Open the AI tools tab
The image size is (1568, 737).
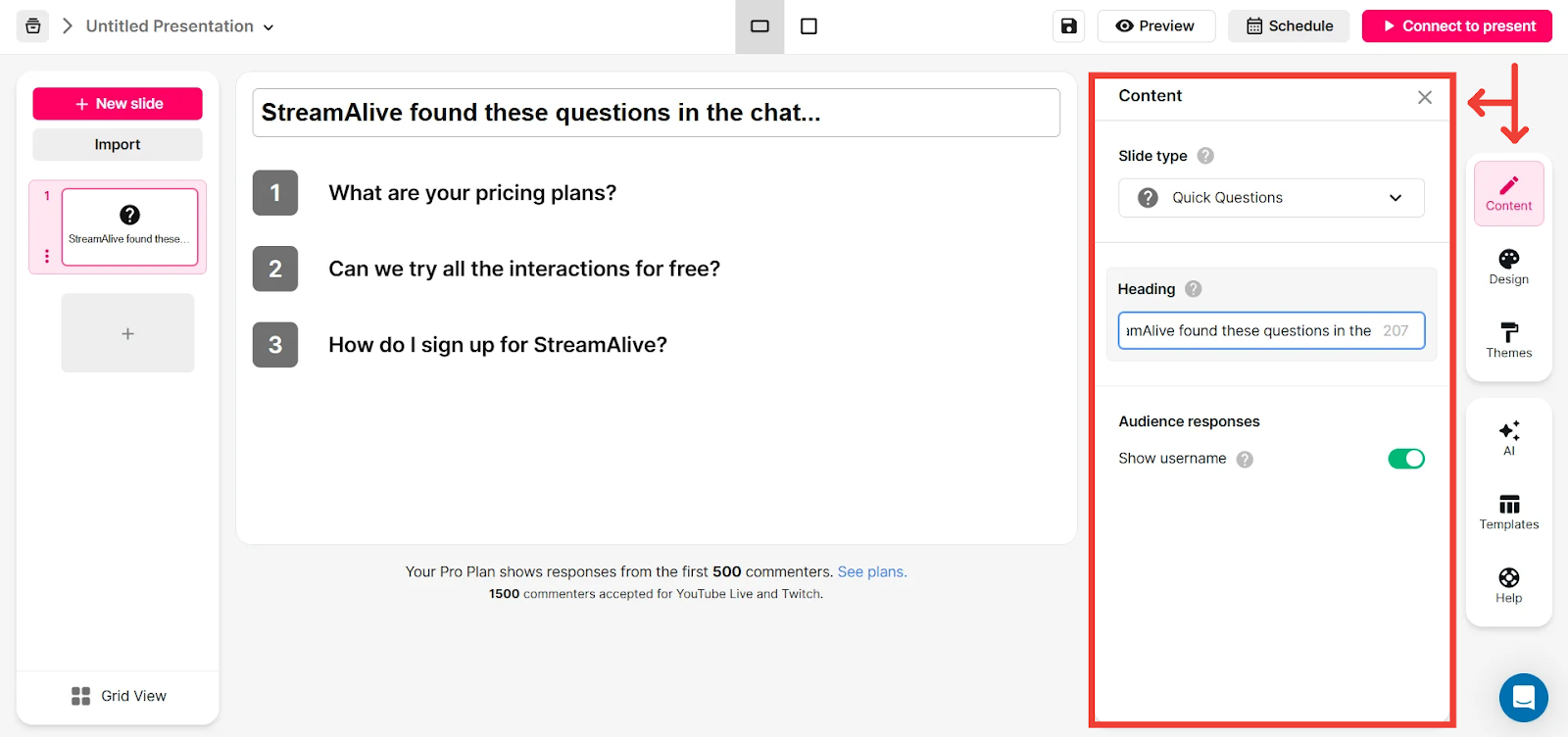click(1509, 438)
